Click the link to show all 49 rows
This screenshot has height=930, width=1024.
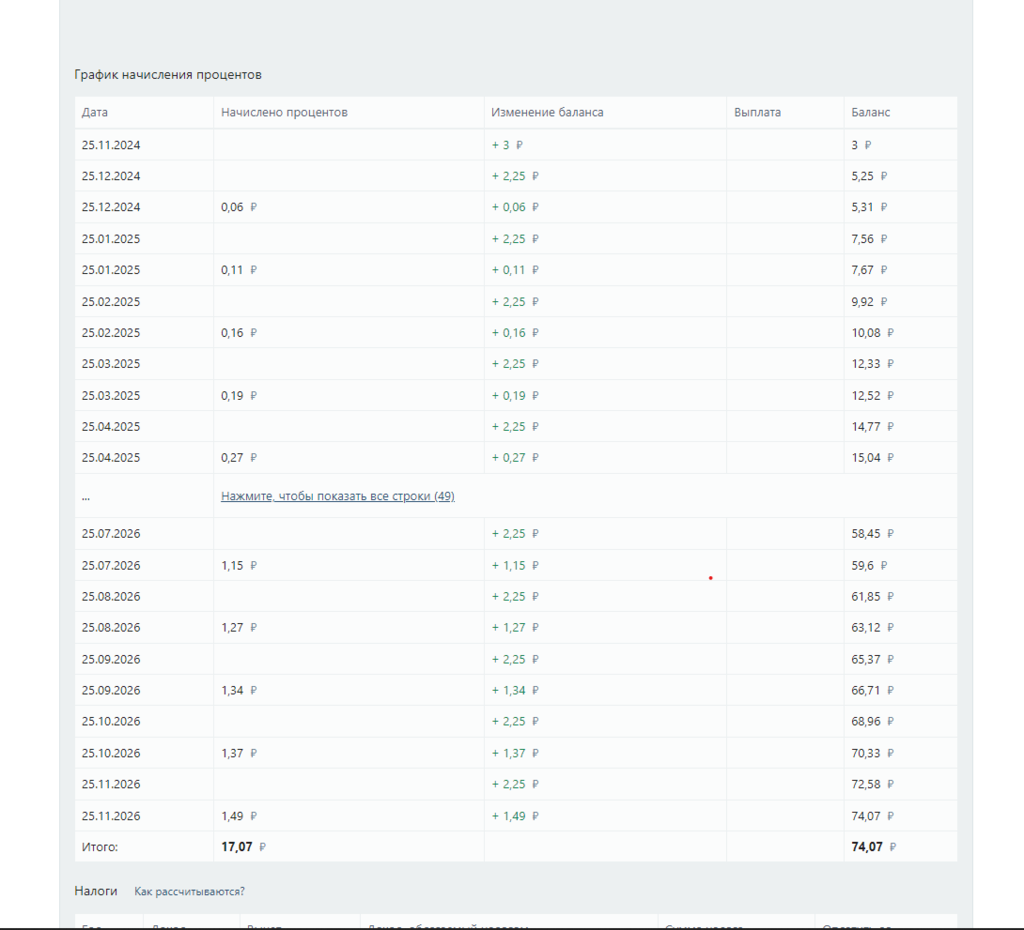(x=337, y=496)
